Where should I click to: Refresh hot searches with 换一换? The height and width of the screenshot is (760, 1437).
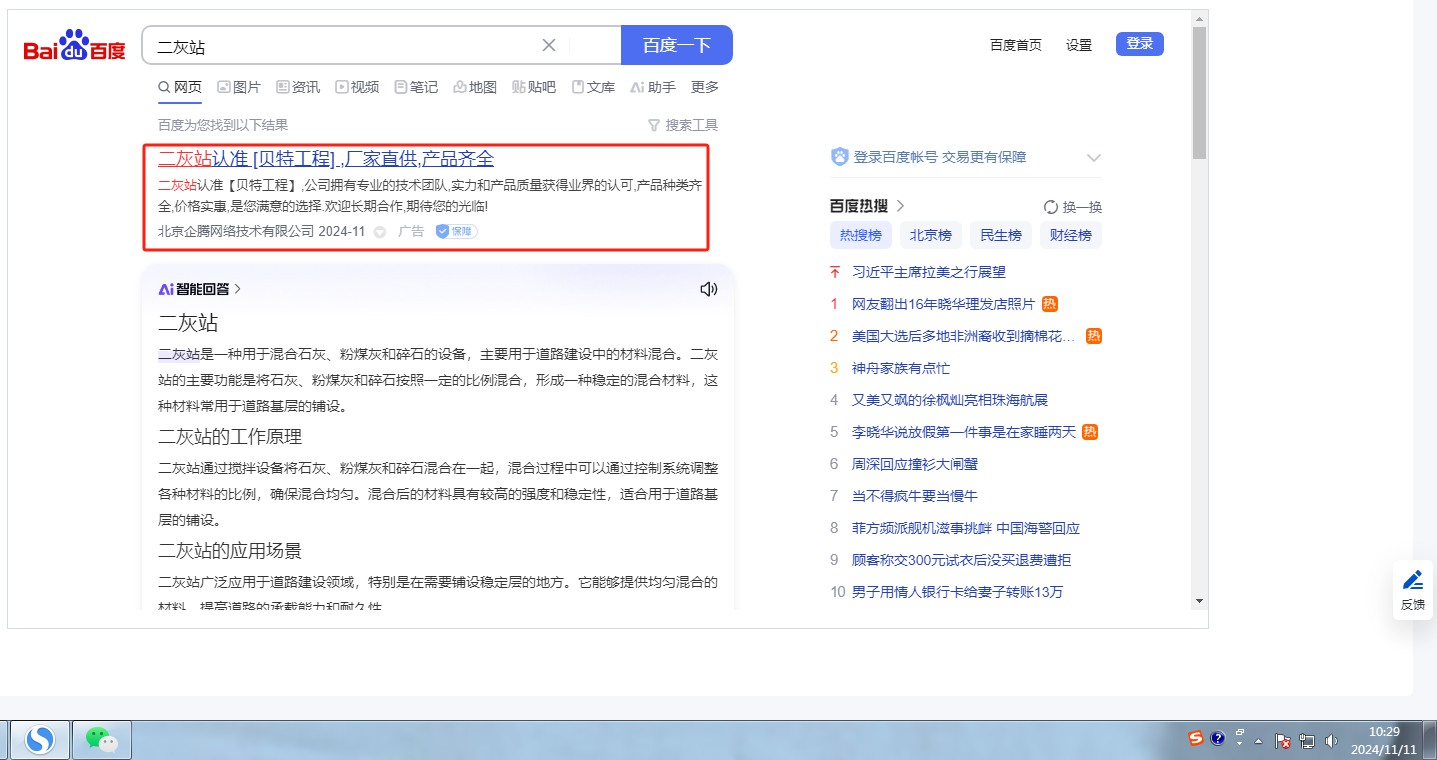pos(1072,207)
